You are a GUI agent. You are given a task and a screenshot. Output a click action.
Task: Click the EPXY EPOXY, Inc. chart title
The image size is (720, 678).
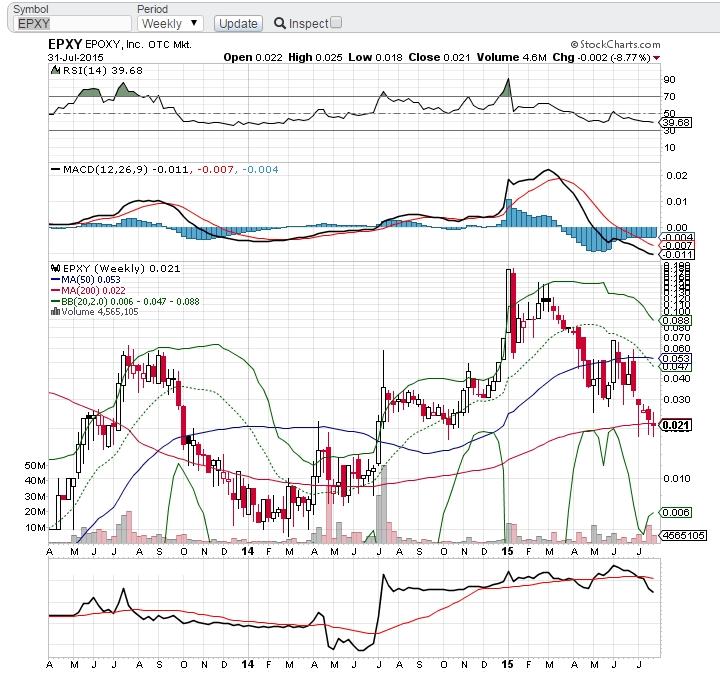(x=120, y=45)
